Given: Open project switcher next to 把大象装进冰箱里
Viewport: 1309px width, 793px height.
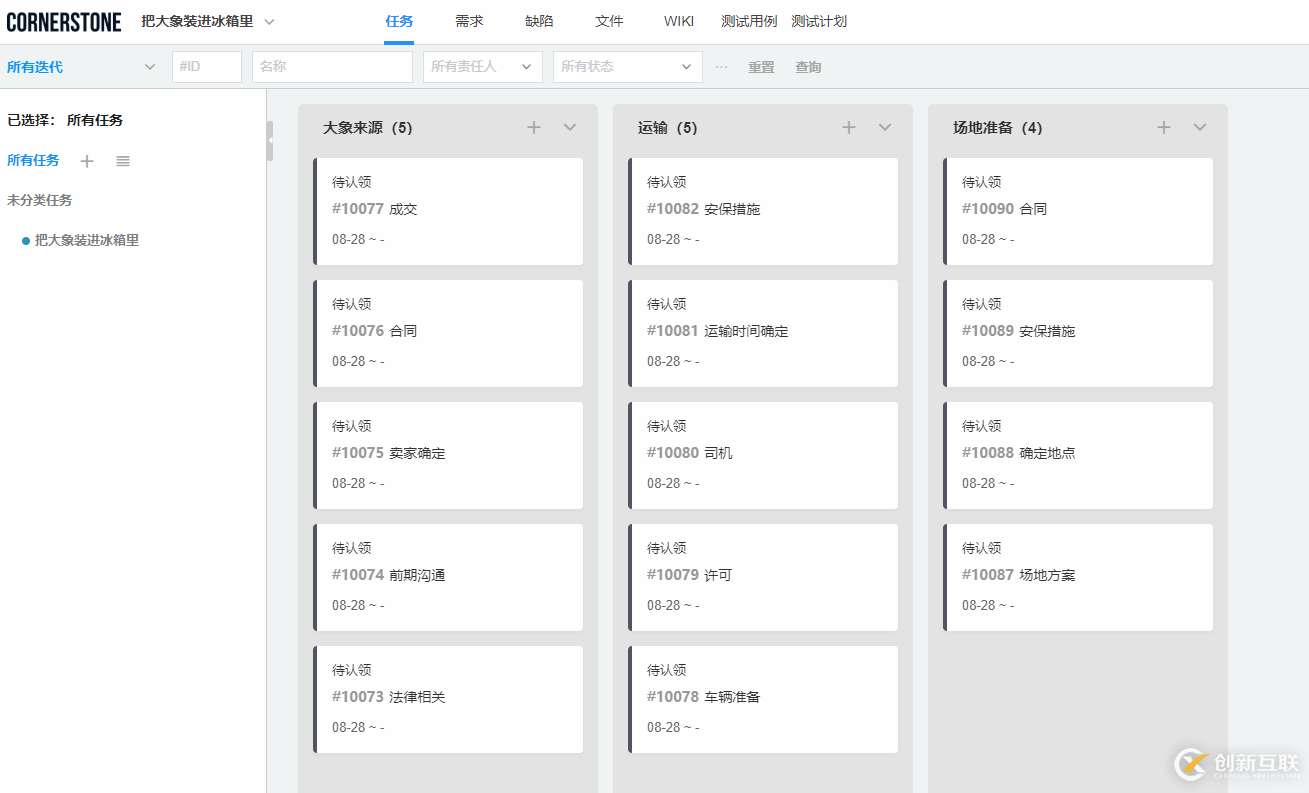Looking at the screenshot, I should click(268, 20).
